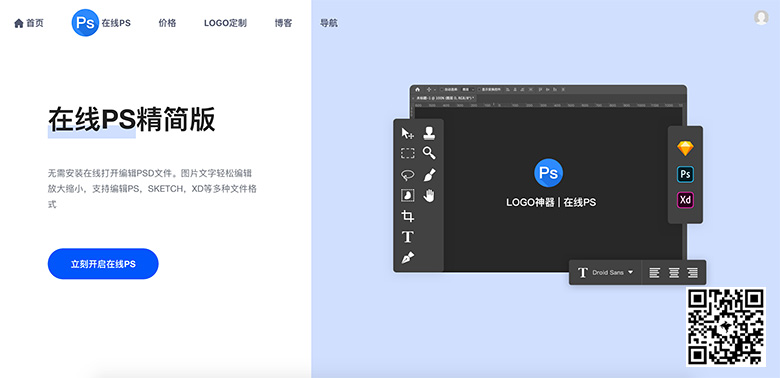Open the user avatar in top right
780x378 pixels.
coord(761,17)
